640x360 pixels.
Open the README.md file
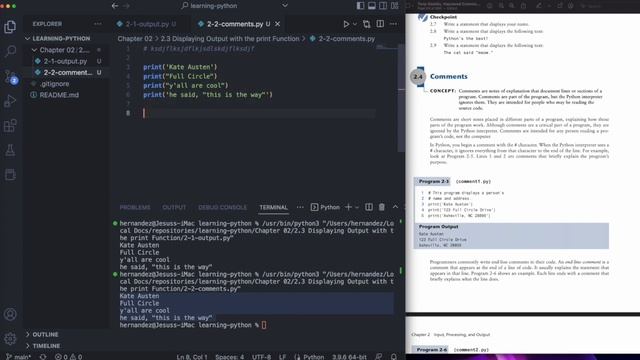tap(59, 95)
